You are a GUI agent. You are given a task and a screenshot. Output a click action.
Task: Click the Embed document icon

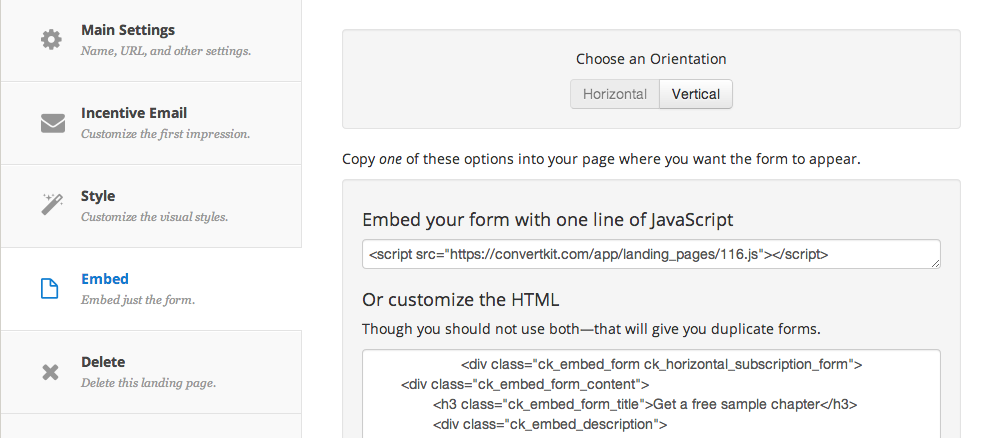[50, 289]
